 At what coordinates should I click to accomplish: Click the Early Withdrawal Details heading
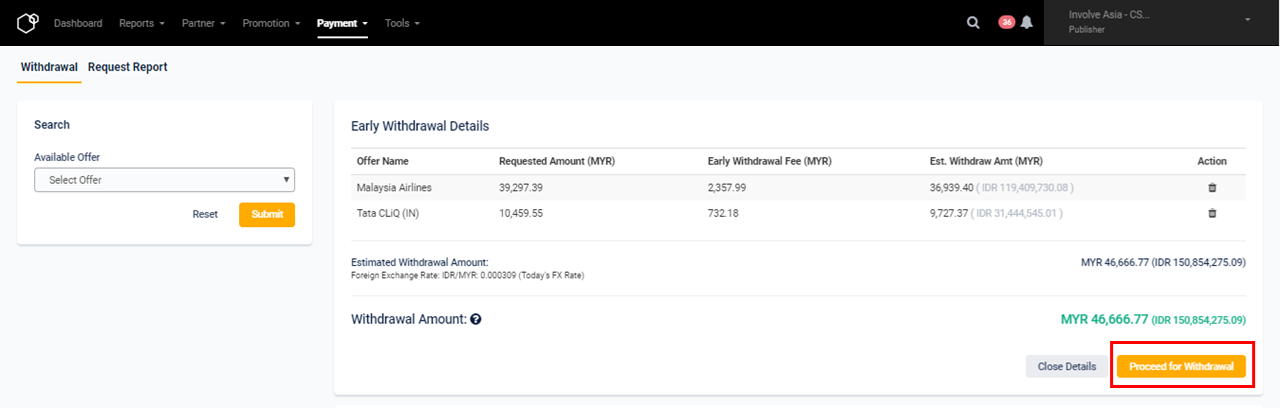(420, 126)
